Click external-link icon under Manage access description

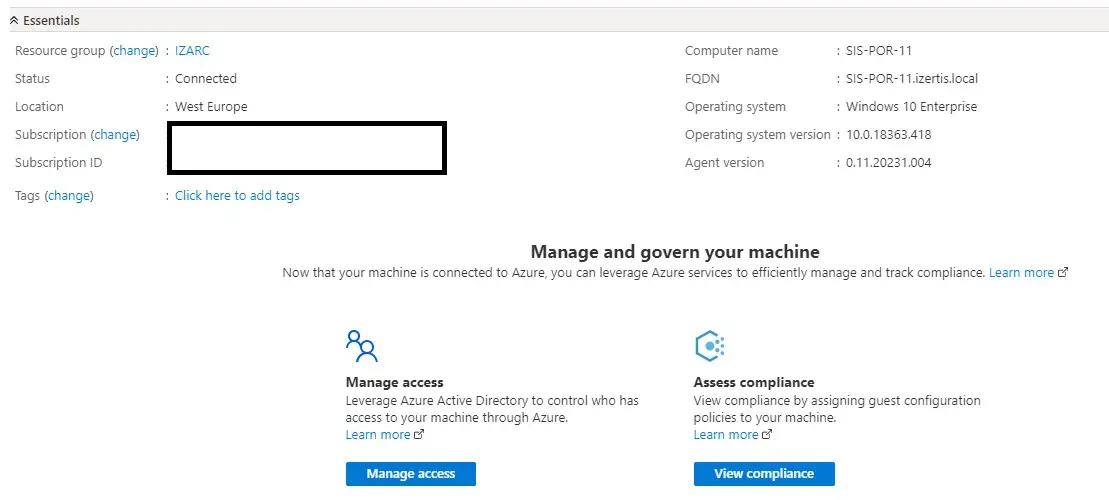point(419,435)
